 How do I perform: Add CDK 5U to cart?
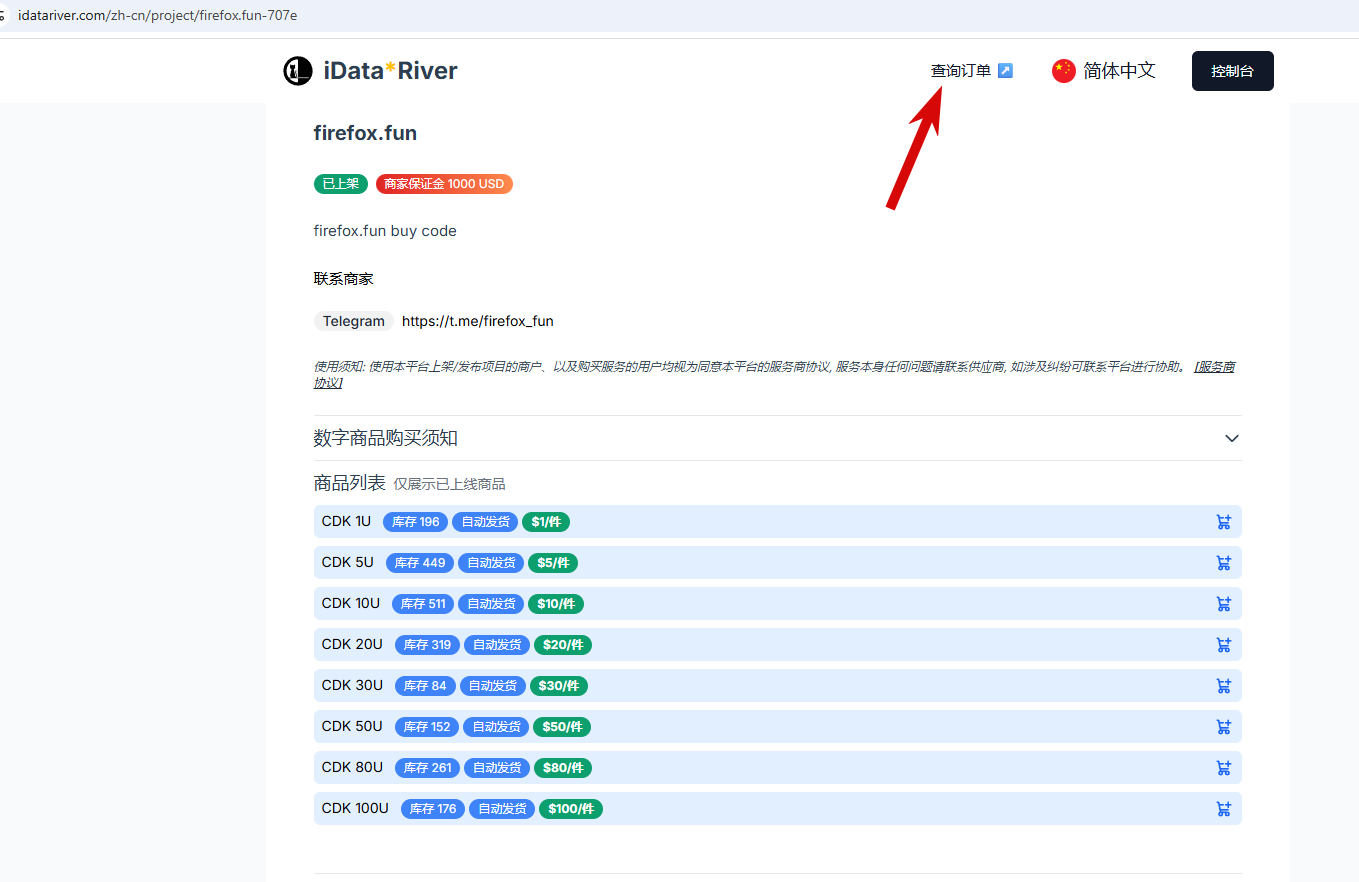pyautogui.click(x=1223, y=563)
